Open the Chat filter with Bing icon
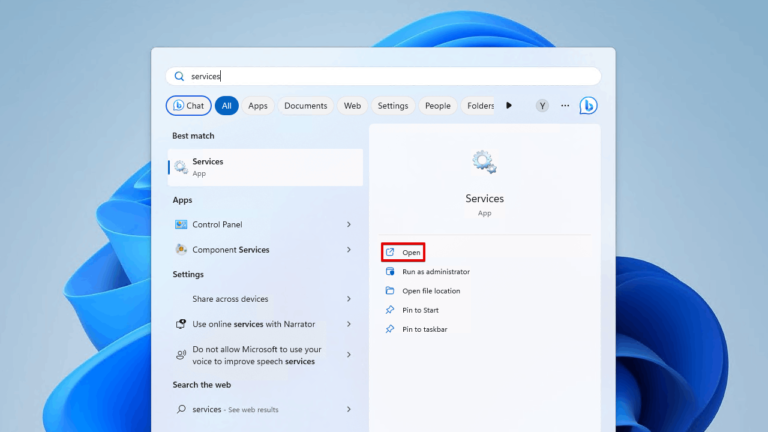Image resolution: width=768 pixels, height=432 pixels. 189,106
